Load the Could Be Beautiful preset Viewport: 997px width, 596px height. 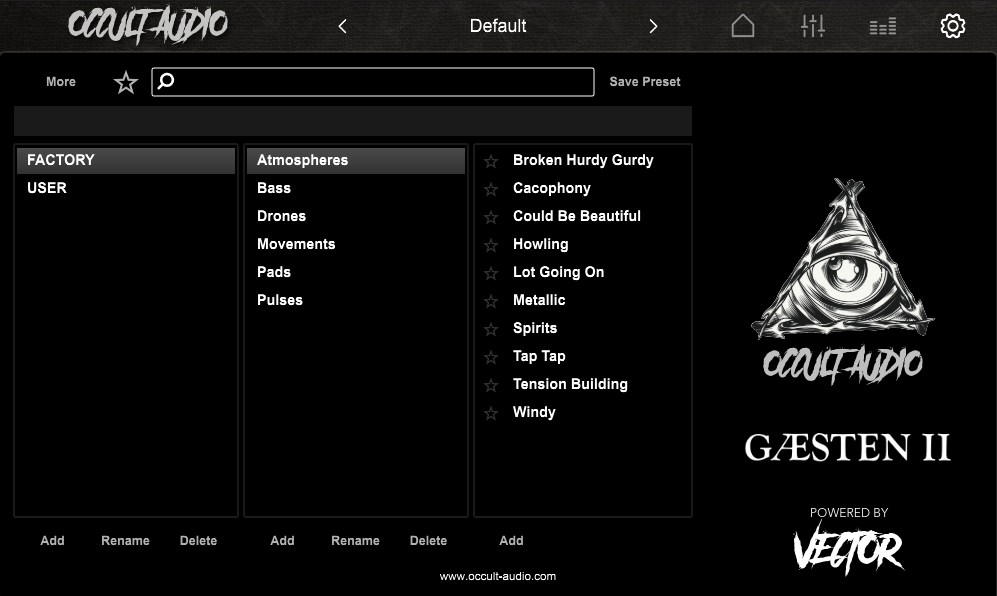coord(577,216)
